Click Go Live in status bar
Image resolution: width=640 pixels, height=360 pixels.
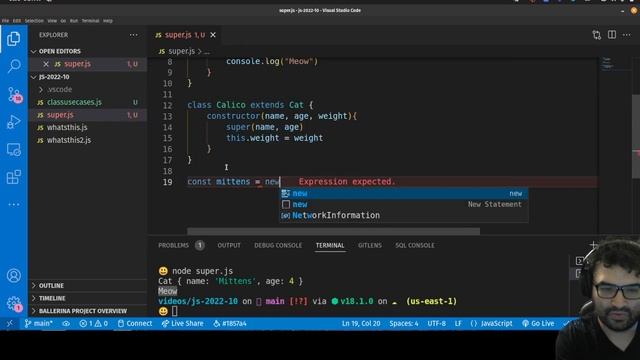point(538,324)
